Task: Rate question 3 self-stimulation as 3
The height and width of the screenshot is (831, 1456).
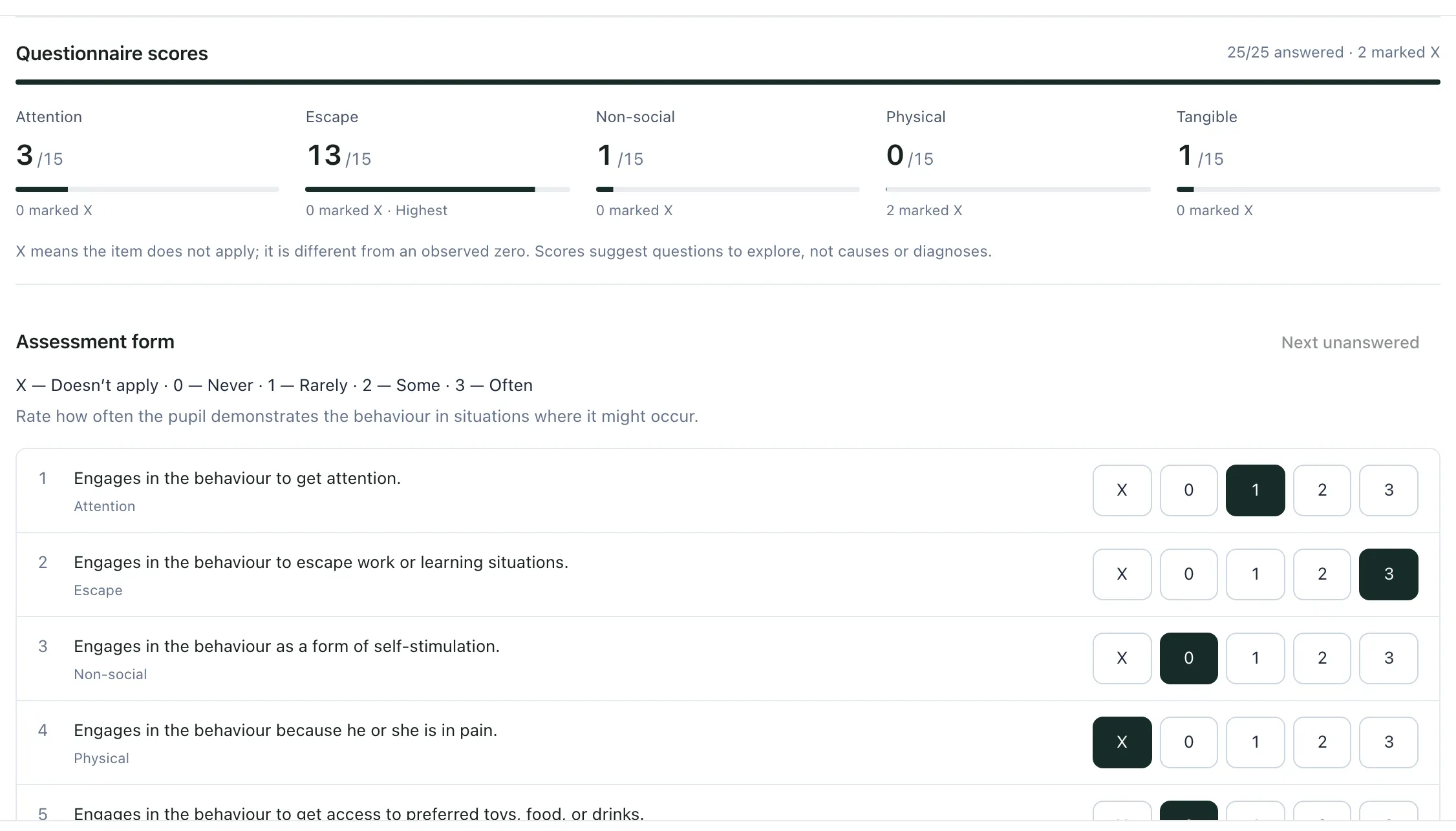Action: point(1388,658)
